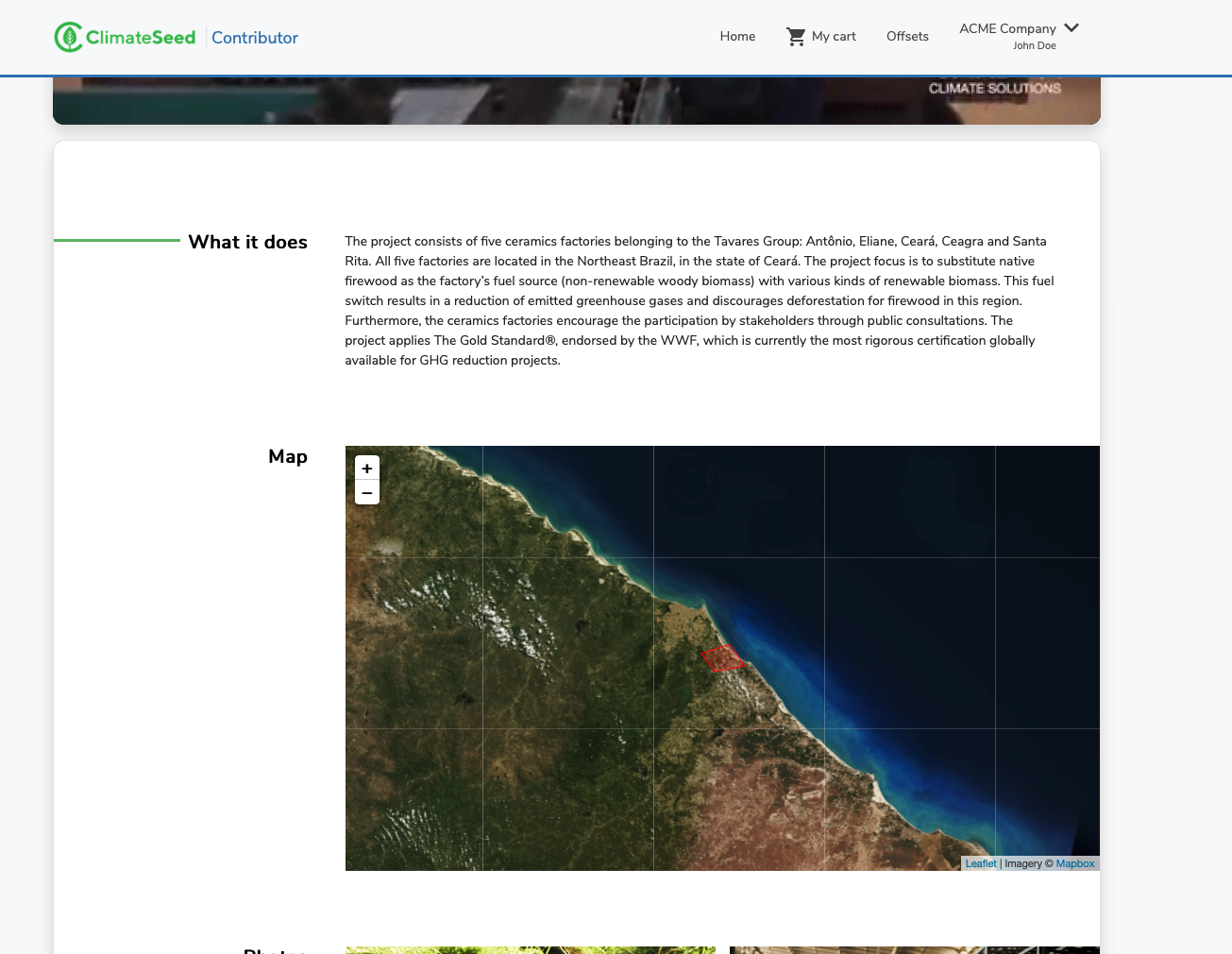Click the ClimateSeed leaf logo
1232x954 pixels.
[68, 37]
